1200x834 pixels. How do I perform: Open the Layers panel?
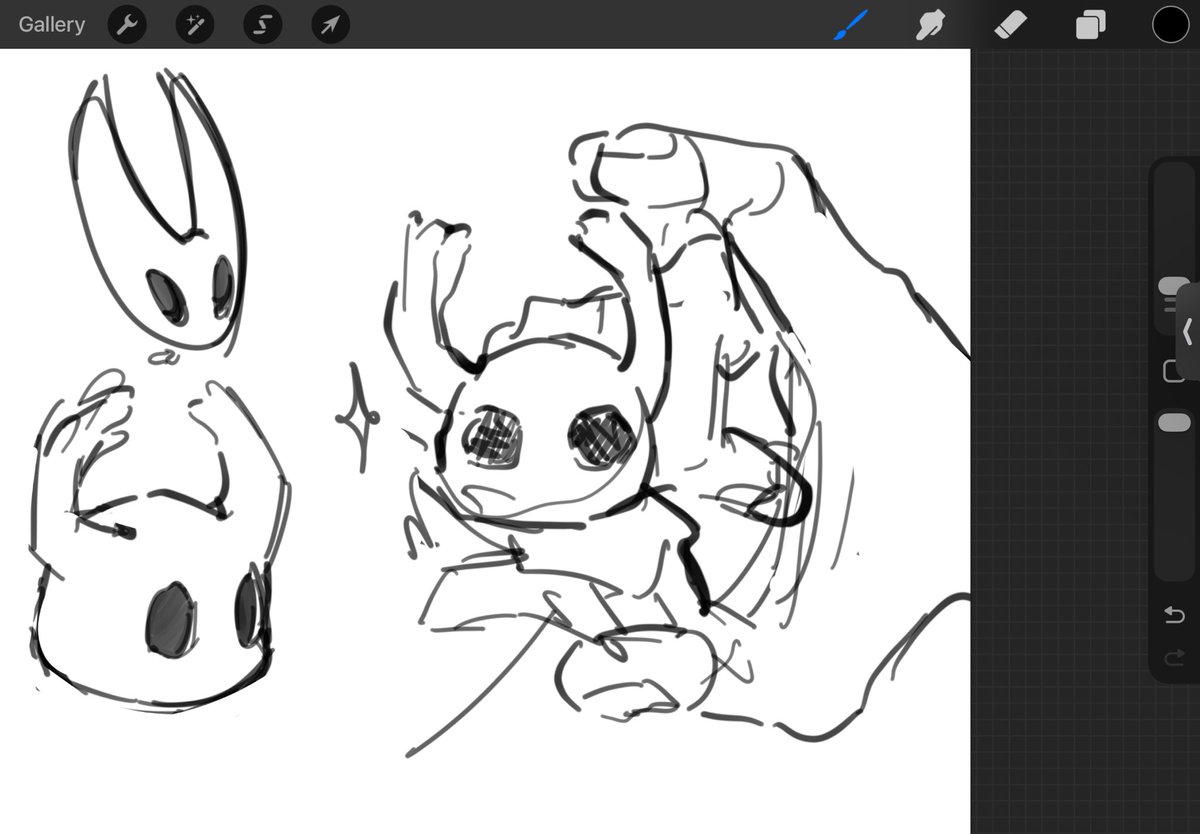point(1090,25)
